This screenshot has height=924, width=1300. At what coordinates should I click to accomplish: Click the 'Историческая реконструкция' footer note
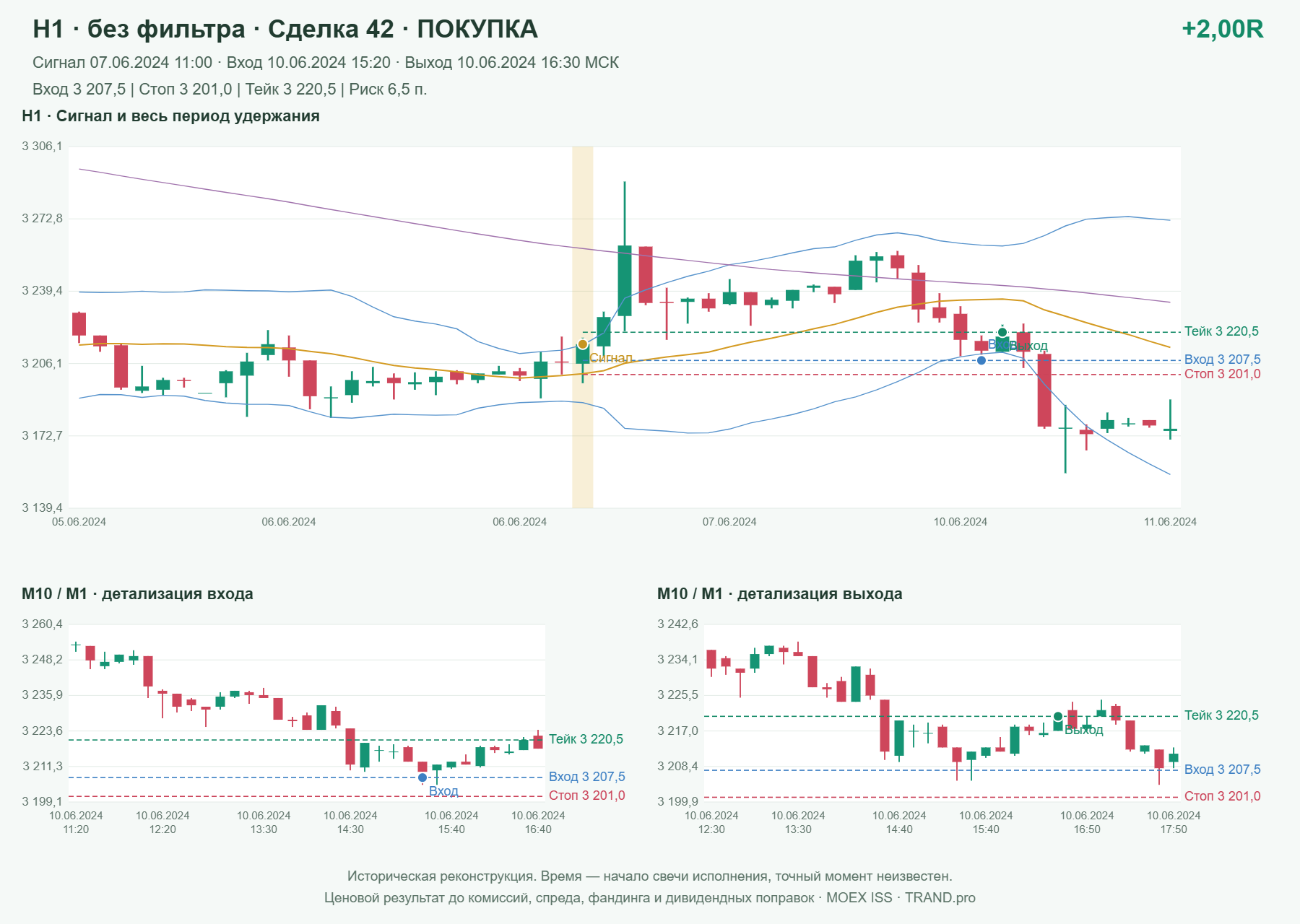click(x=649, y=876)
